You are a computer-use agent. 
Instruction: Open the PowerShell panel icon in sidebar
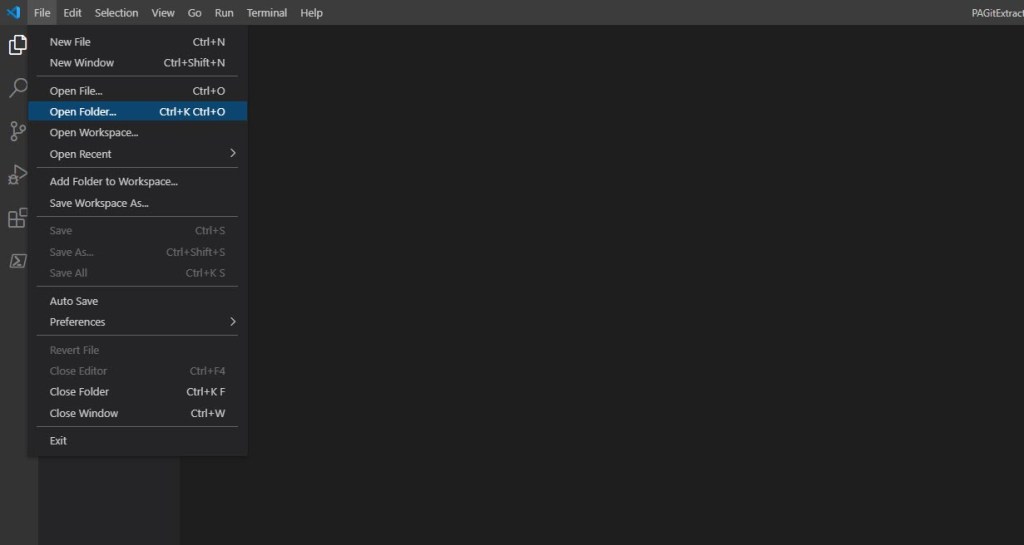[18, 261]
